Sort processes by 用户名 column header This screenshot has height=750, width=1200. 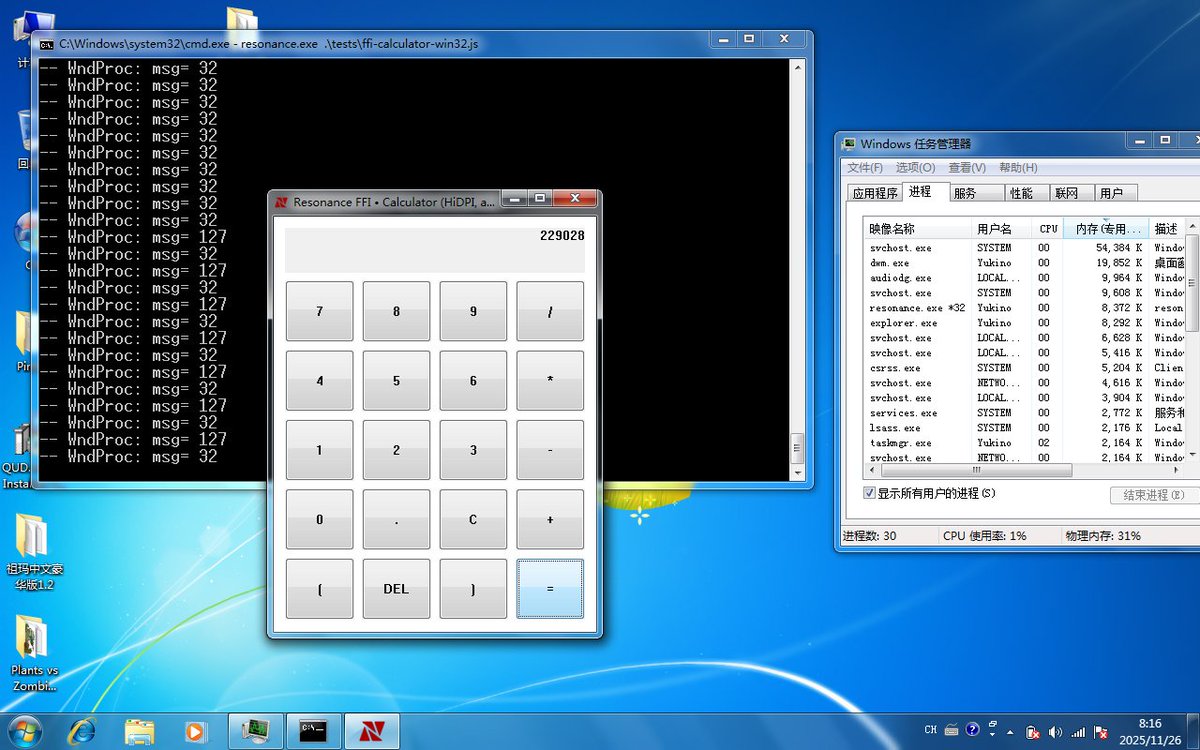click(1001, 229)
